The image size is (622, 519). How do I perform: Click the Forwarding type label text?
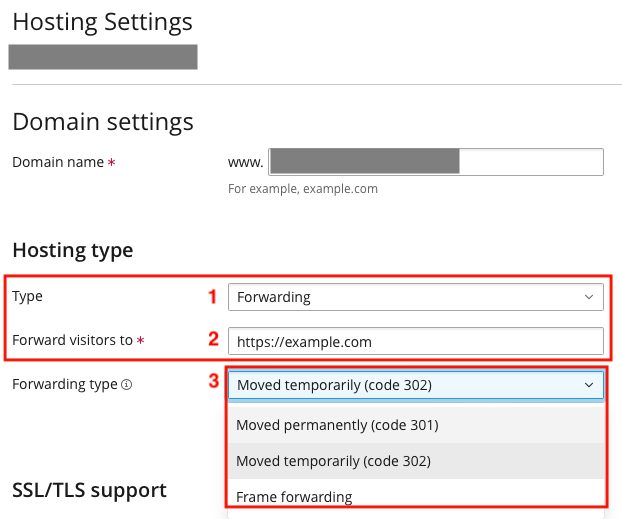click(64, 385)
